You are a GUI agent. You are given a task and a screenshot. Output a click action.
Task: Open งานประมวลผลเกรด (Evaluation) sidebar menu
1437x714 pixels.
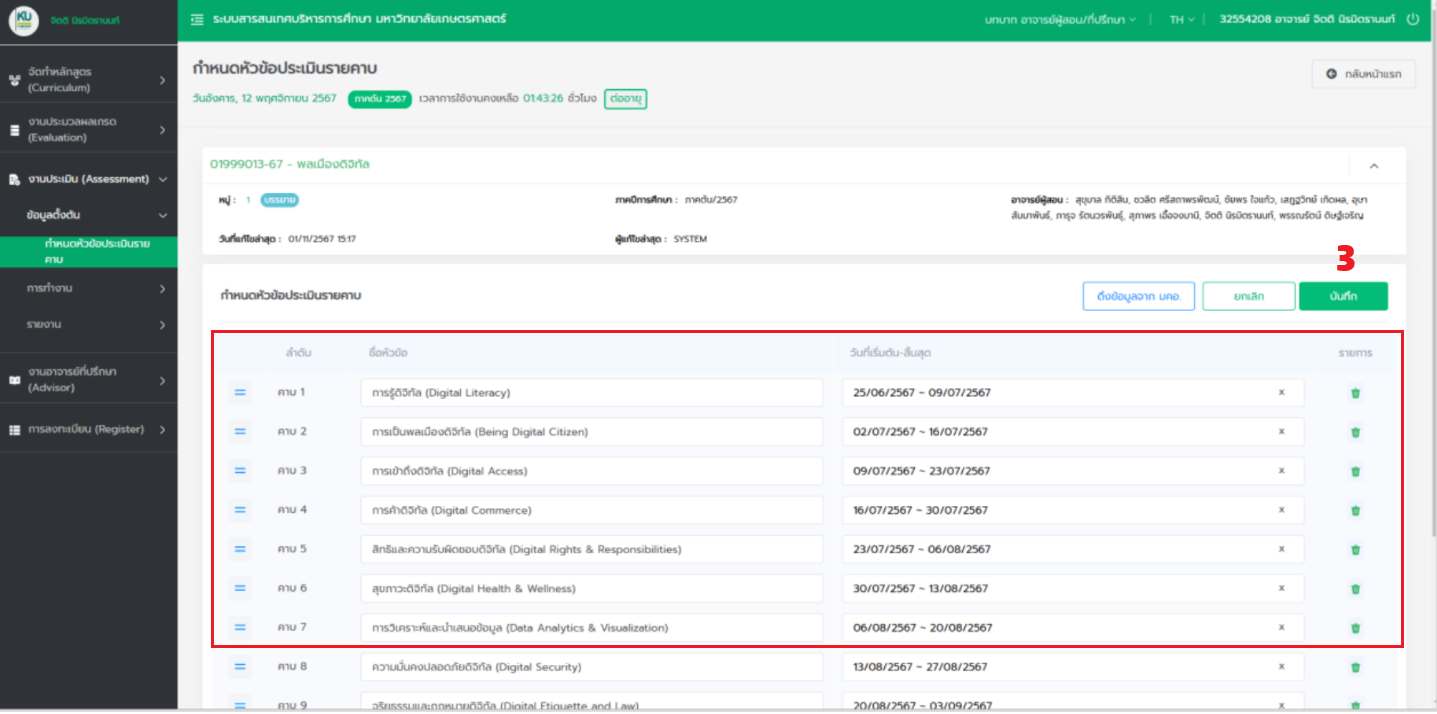[87, 129]
